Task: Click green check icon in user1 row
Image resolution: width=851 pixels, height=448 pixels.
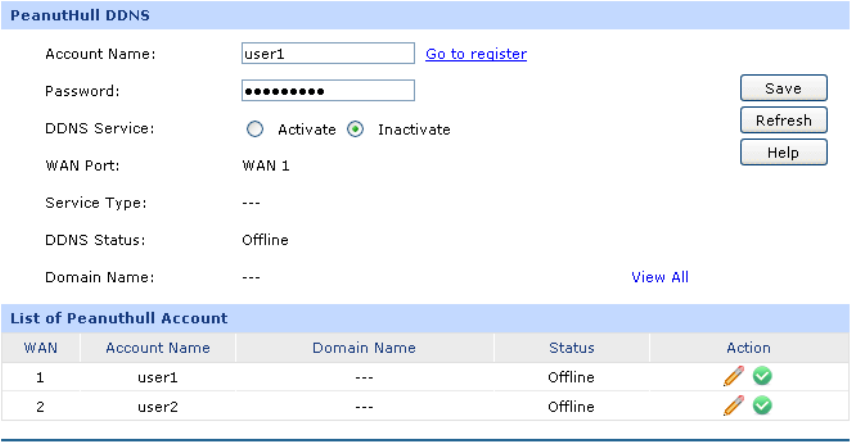Action: tap(762, 376)
